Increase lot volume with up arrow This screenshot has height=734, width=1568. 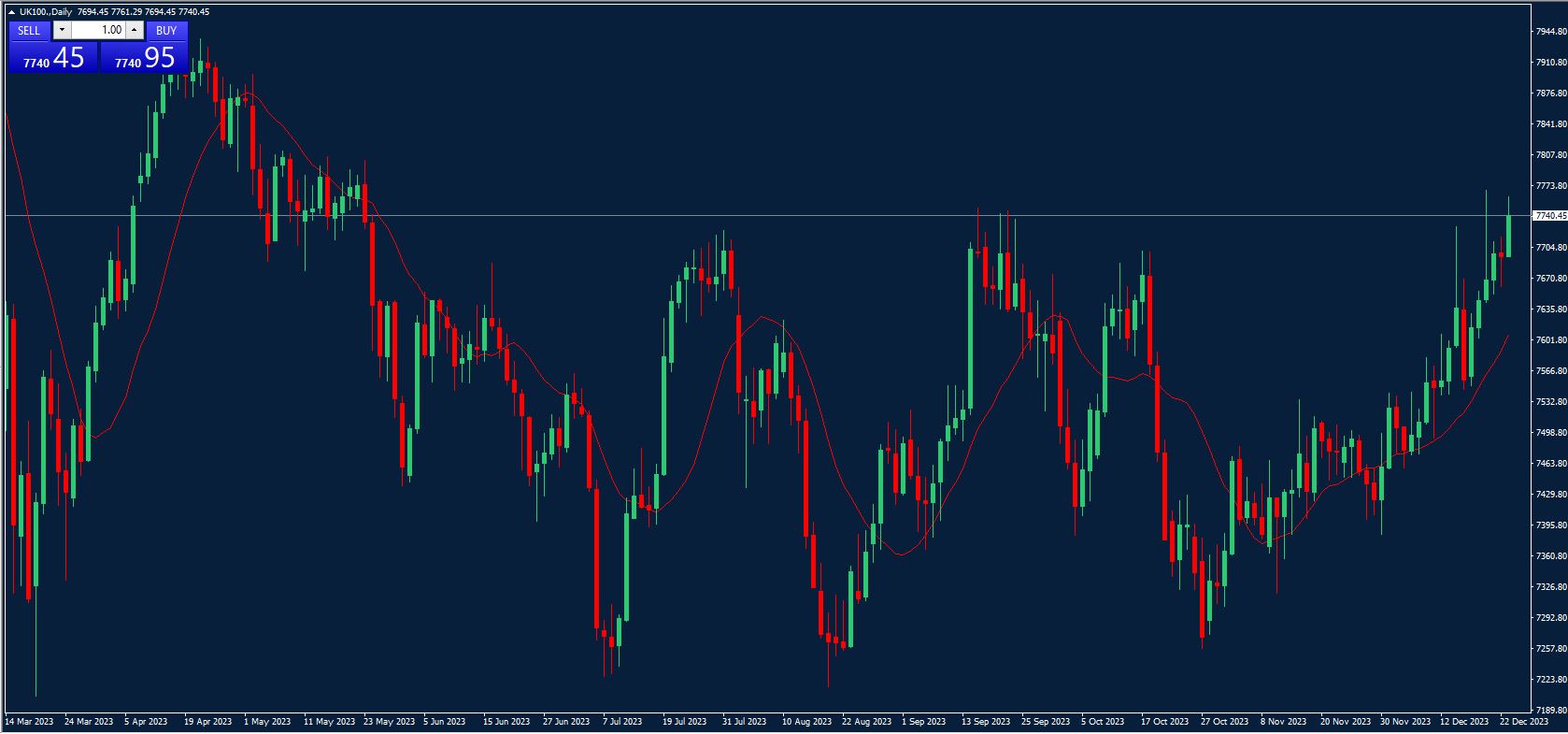[135, 30]
